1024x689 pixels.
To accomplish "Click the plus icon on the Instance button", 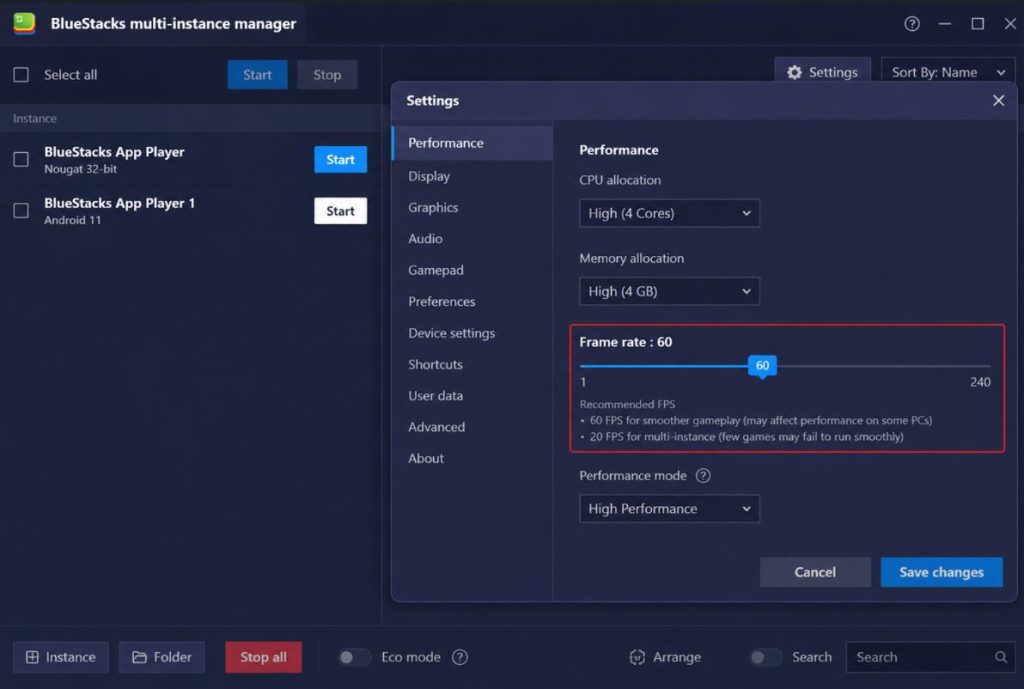I will (32, 657).
